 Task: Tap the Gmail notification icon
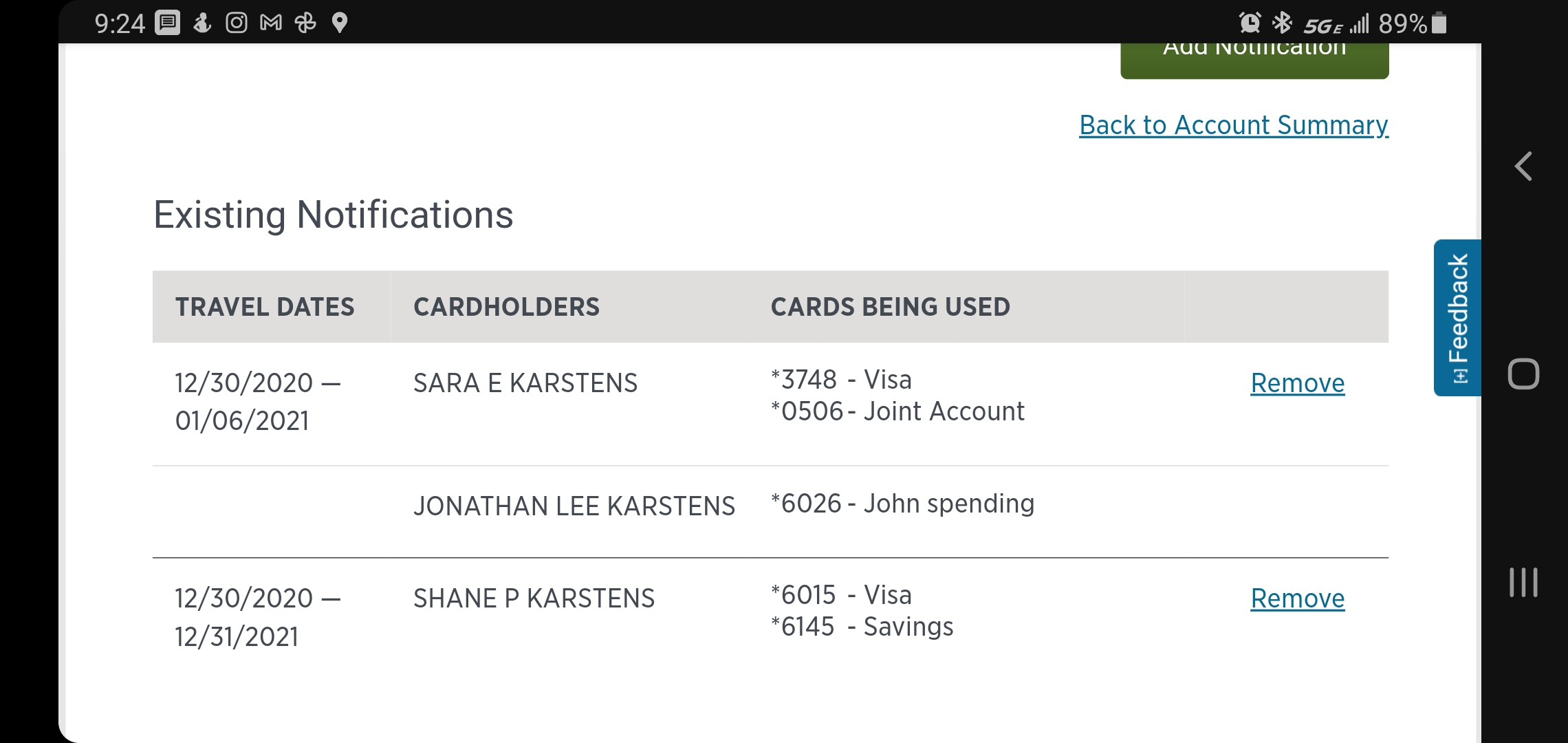tap(271, 23)
